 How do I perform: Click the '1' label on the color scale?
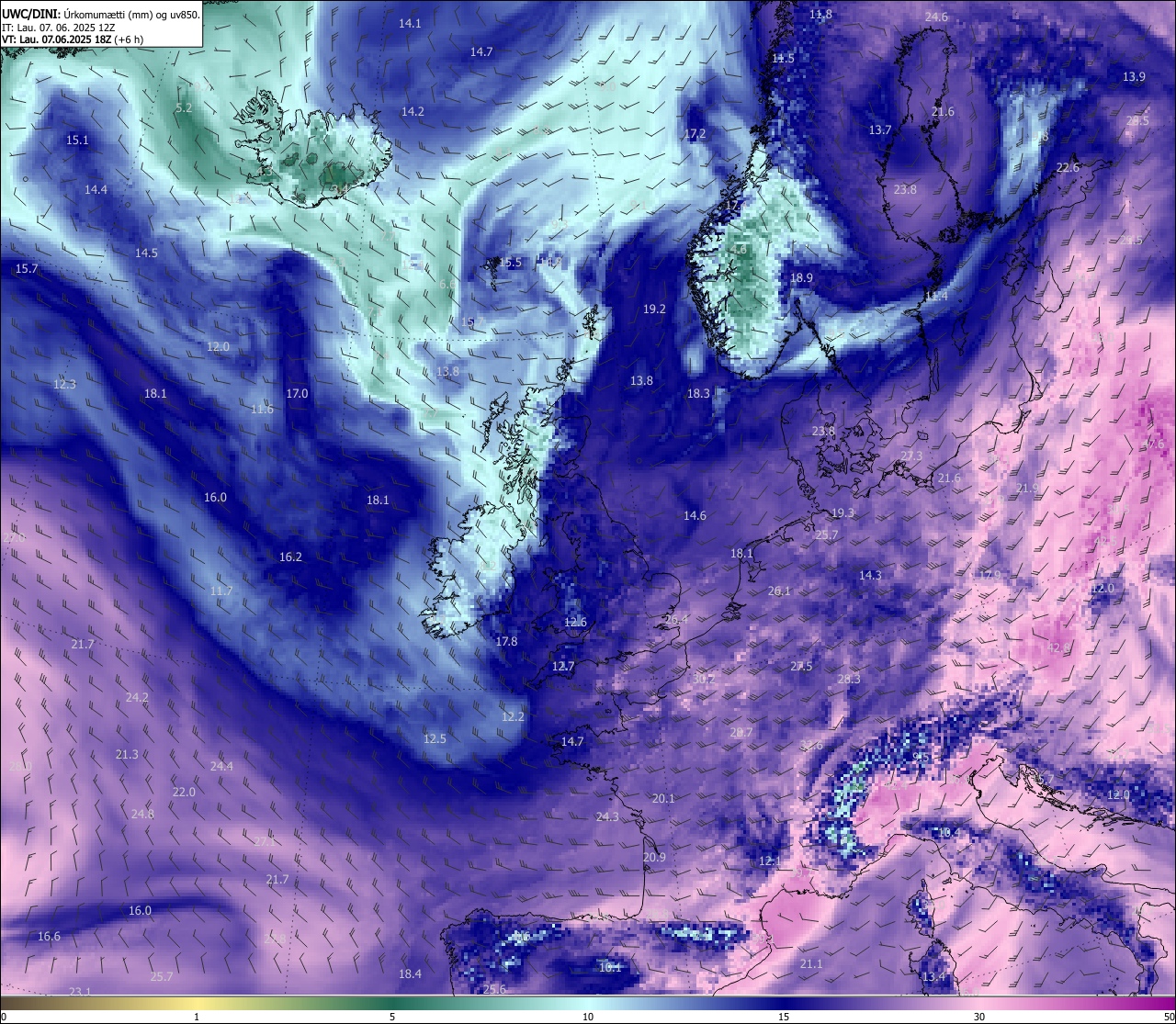coord(197,1017)
